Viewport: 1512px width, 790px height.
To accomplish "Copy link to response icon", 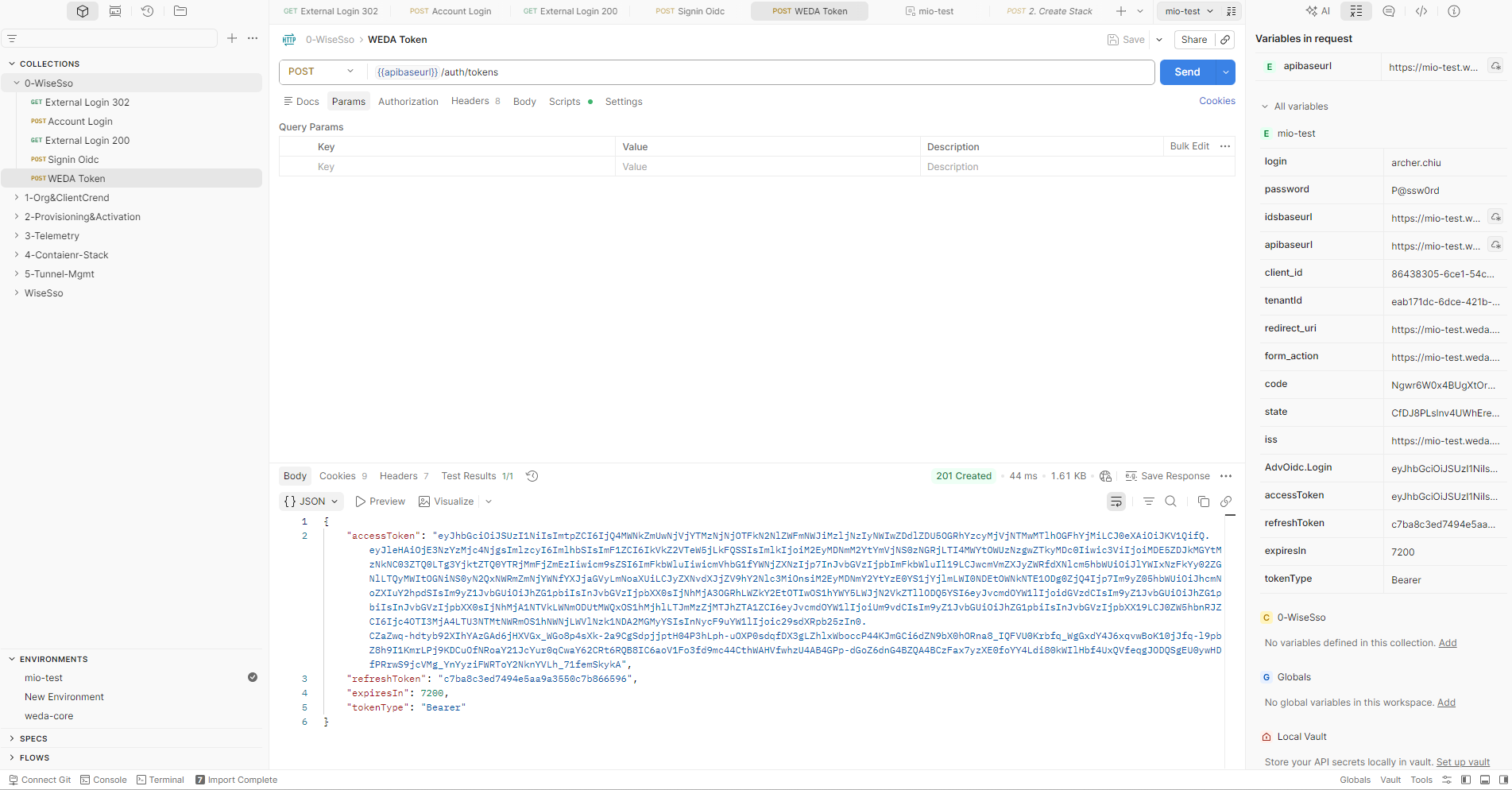I will (1226, 501).
